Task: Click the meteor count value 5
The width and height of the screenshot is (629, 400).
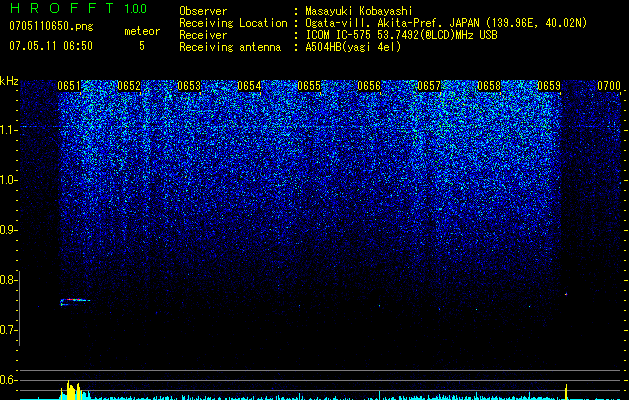Action: point(142,46)
